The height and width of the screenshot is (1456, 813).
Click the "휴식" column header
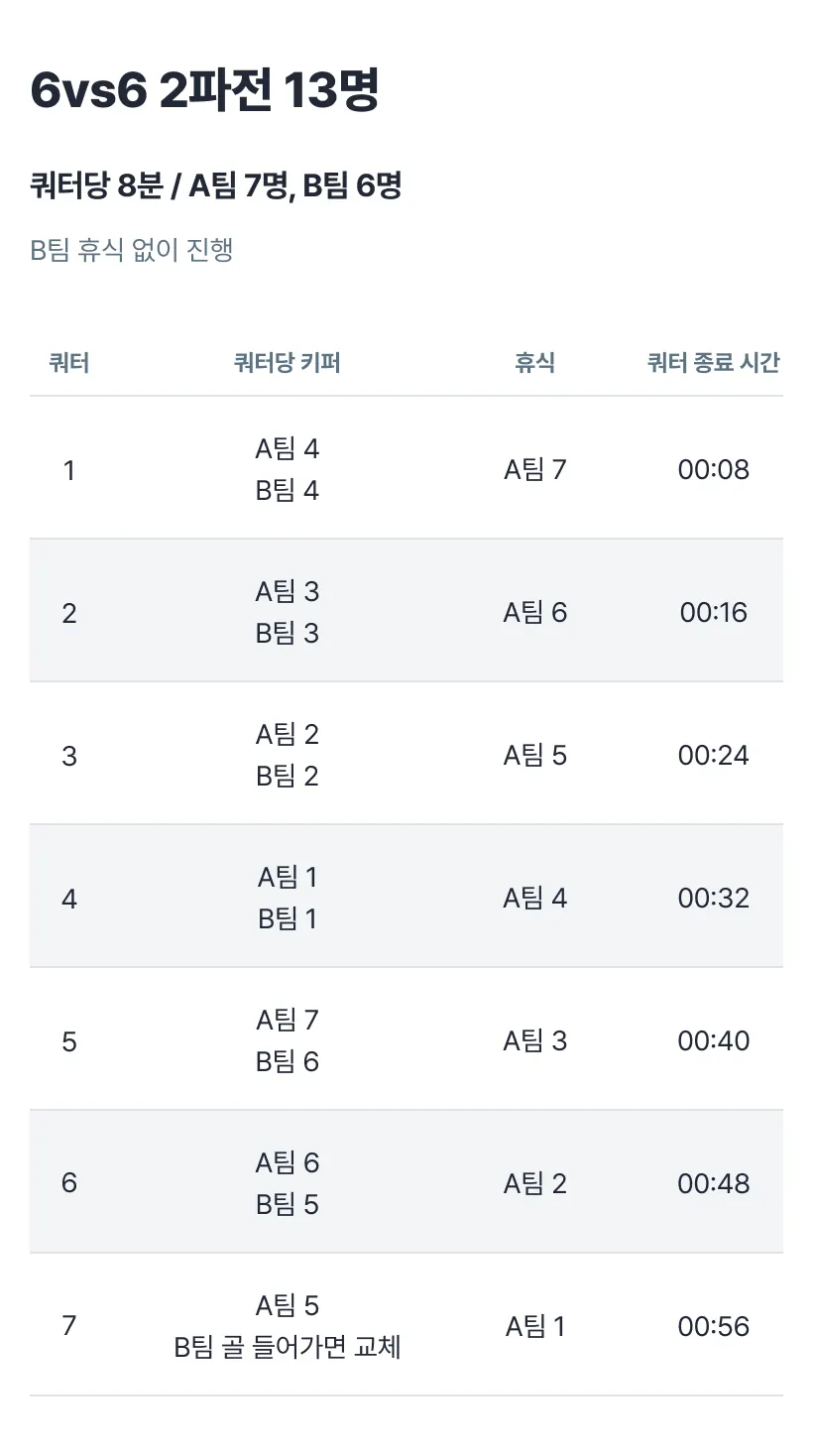click(534, 363)
